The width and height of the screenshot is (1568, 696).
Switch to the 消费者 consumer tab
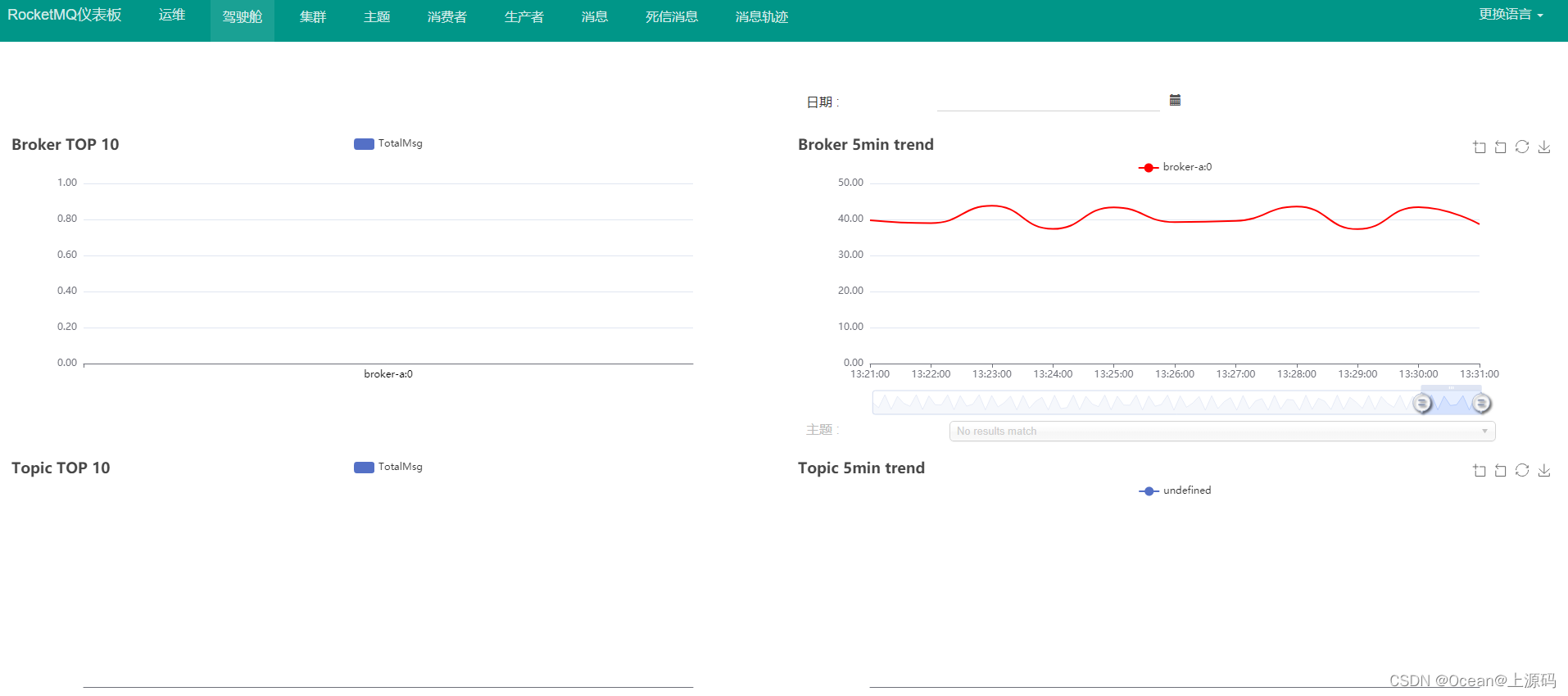pos(447,16)
